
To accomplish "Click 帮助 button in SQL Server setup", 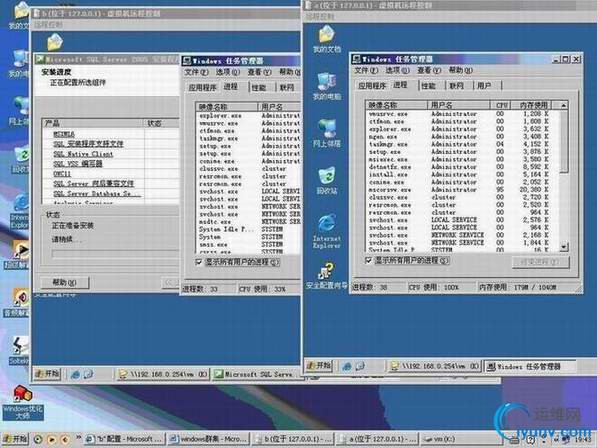I will click(x=65, y=282).
